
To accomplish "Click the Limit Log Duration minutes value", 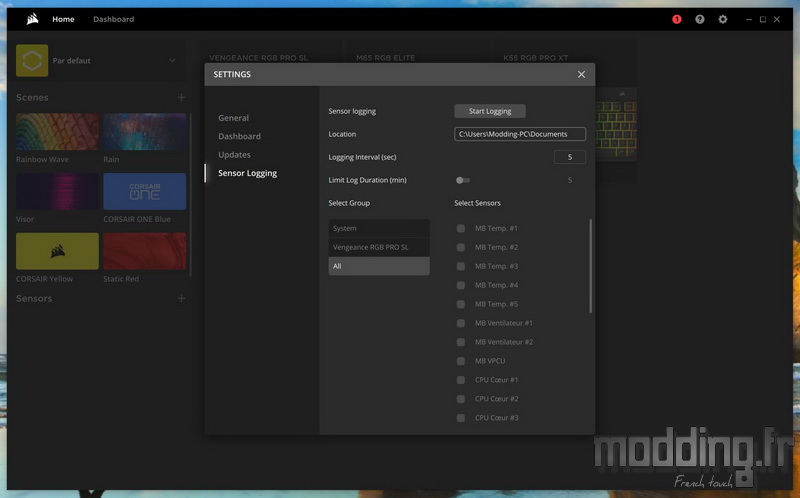I will point(569,180).
